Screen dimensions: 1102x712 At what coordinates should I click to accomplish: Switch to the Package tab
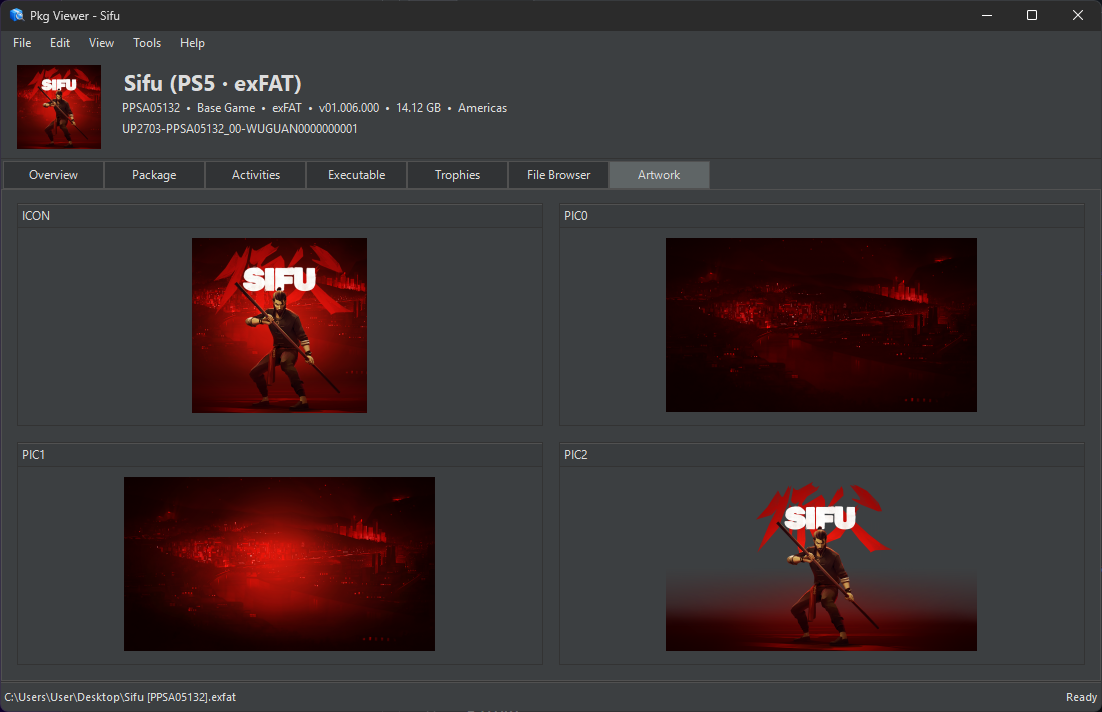click(154, 175)
